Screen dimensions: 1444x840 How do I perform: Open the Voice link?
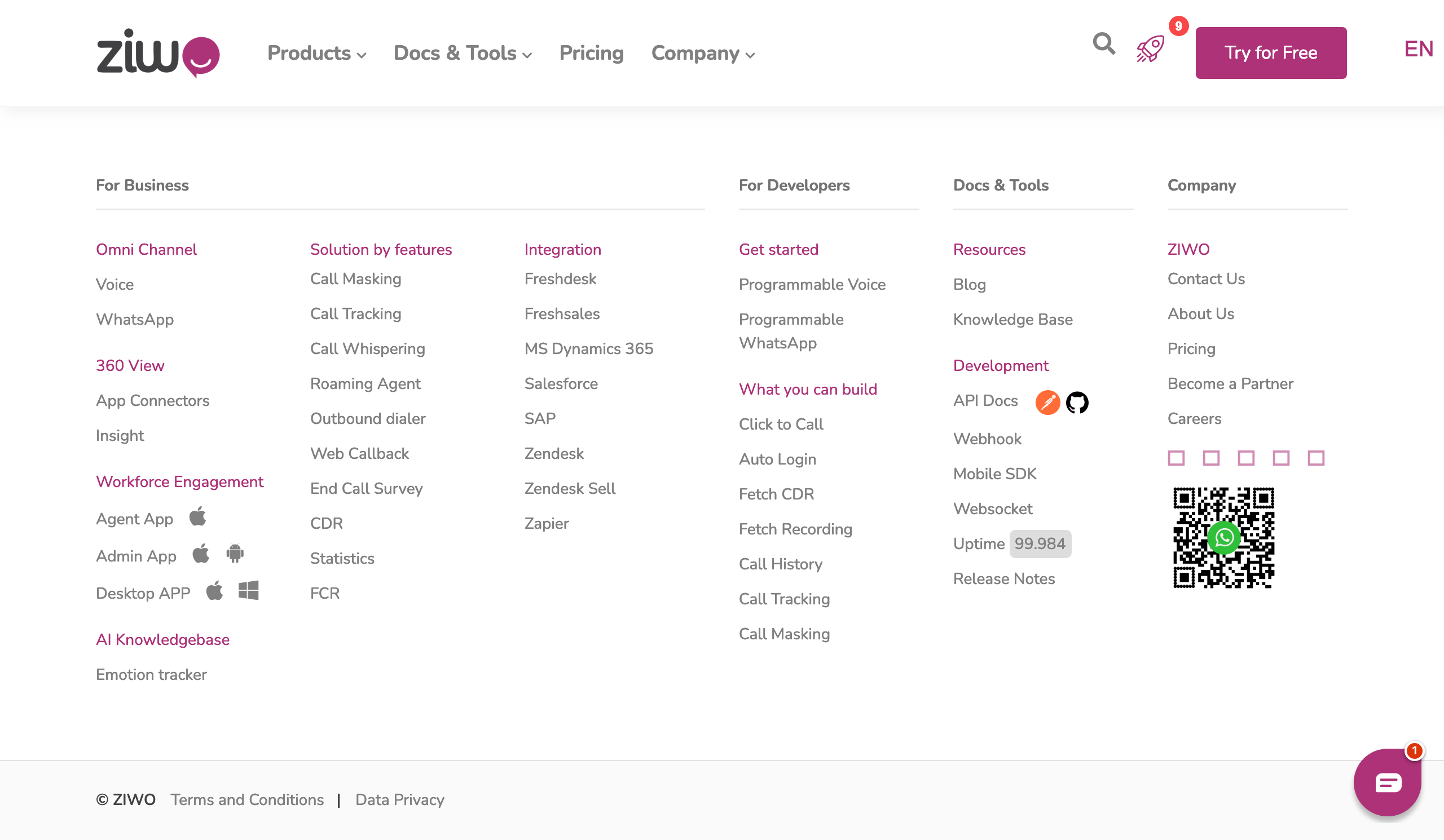pos(115,285)
